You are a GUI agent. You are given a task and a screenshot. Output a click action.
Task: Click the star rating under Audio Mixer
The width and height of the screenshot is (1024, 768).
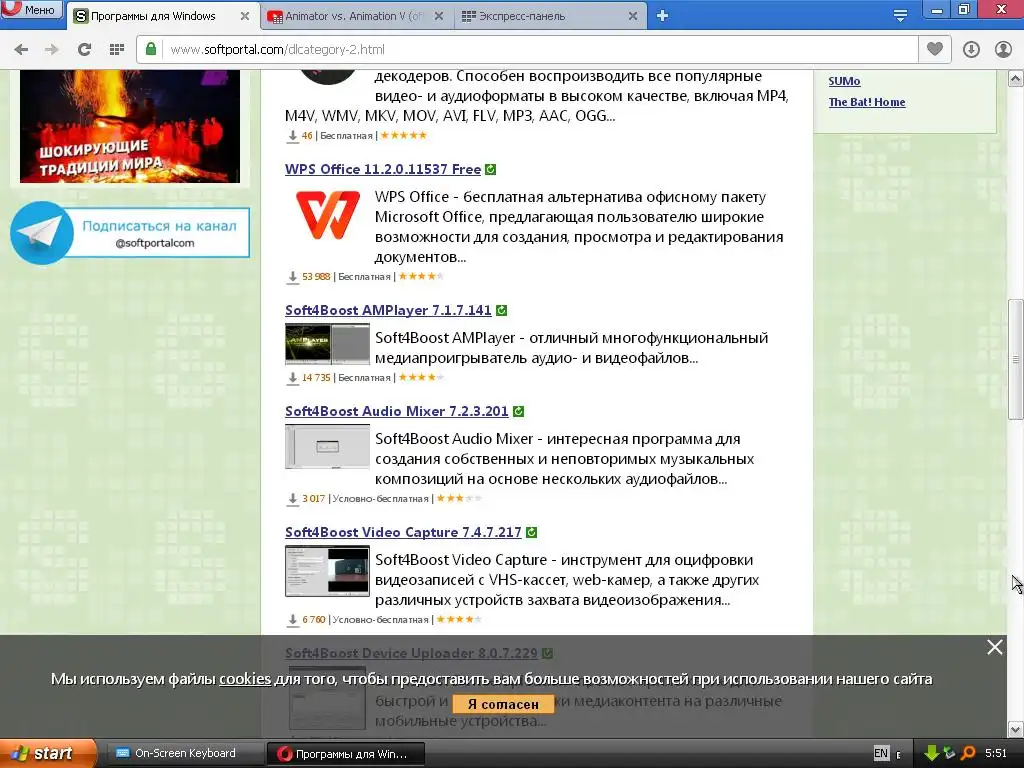[459, 498]
